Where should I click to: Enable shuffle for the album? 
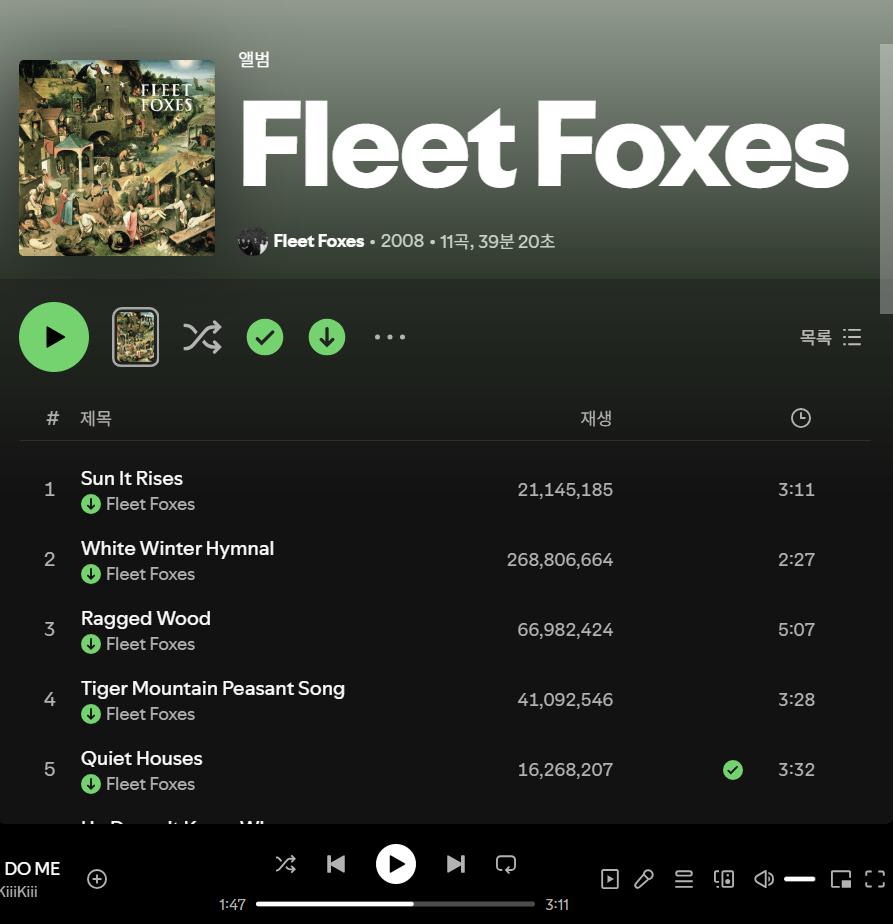pos(202,337)
